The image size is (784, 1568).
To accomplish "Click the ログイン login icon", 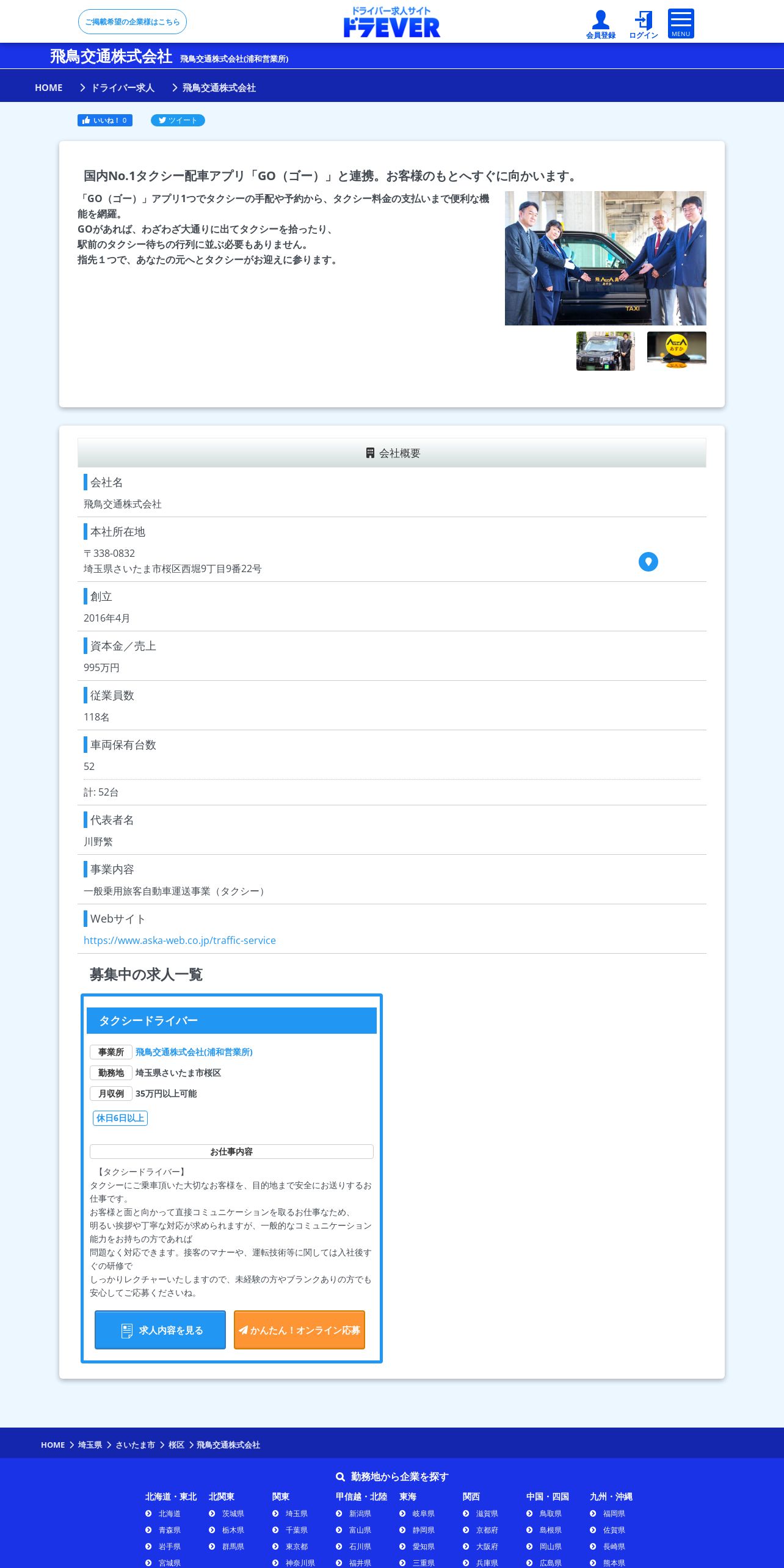I will (644, 24).
